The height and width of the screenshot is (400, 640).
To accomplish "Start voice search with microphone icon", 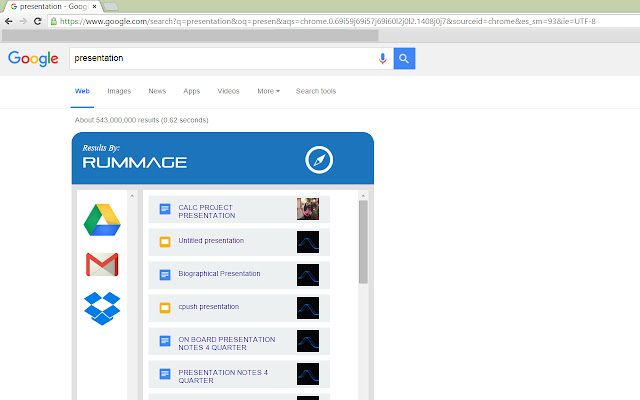I will click(382, 58).
